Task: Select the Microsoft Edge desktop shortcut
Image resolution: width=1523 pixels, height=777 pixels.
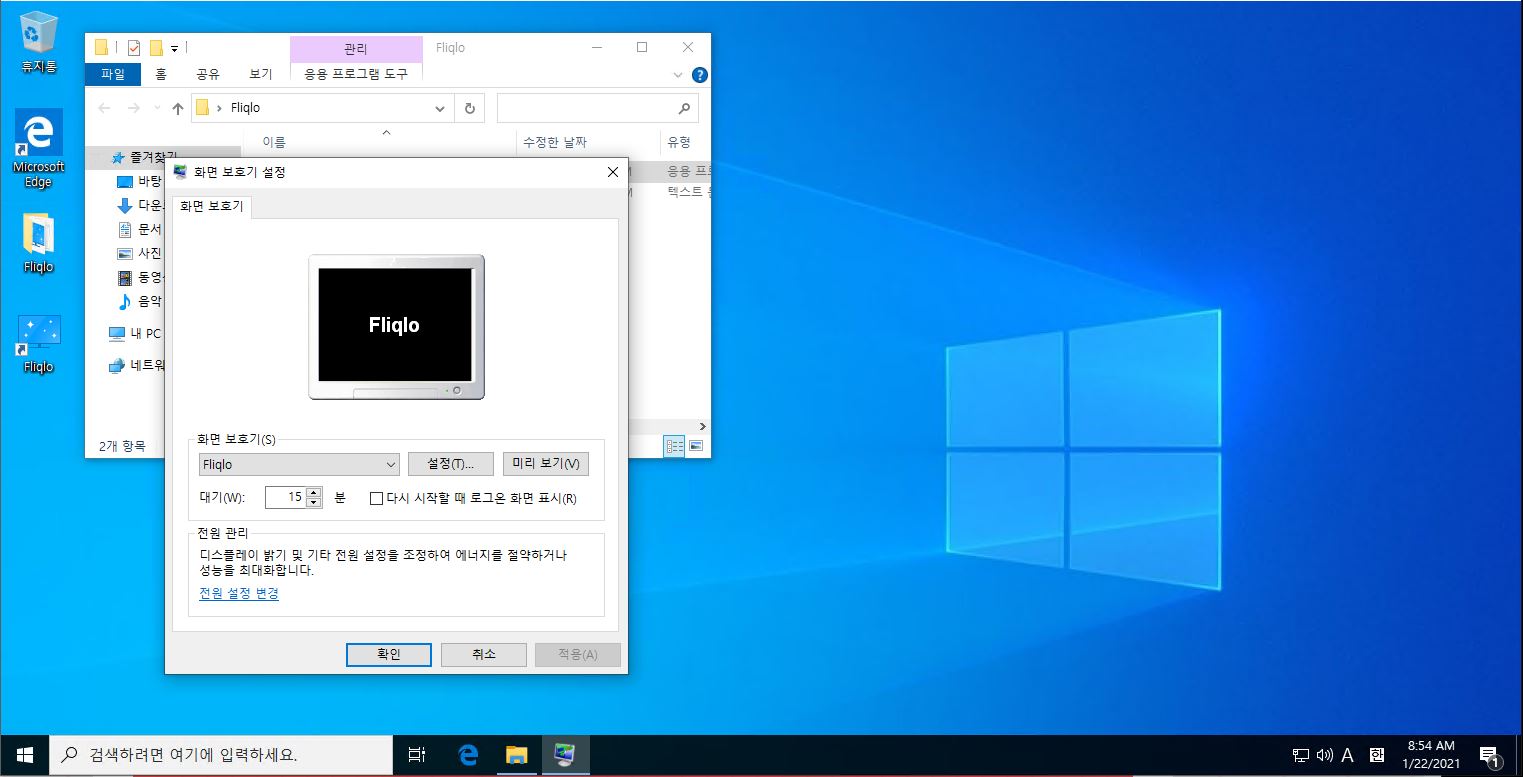Action: [x=39, y=148]
